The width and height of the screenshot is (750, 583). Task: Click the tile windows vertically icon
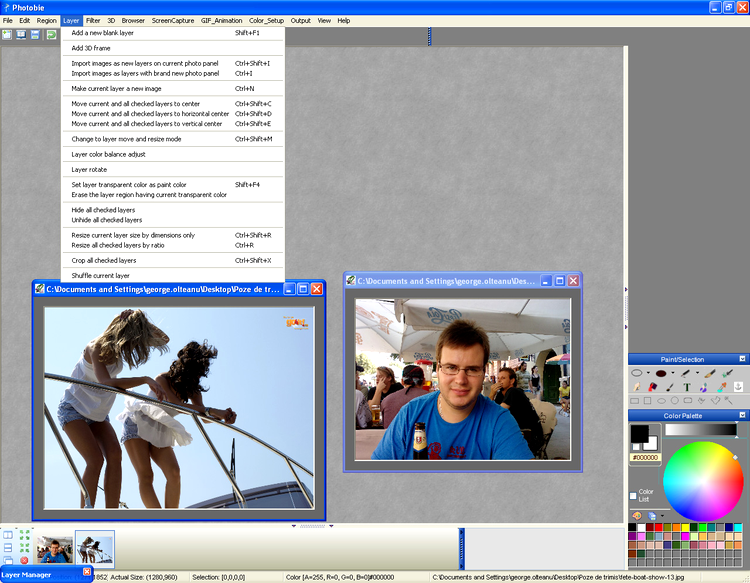(x=8, y=535)
